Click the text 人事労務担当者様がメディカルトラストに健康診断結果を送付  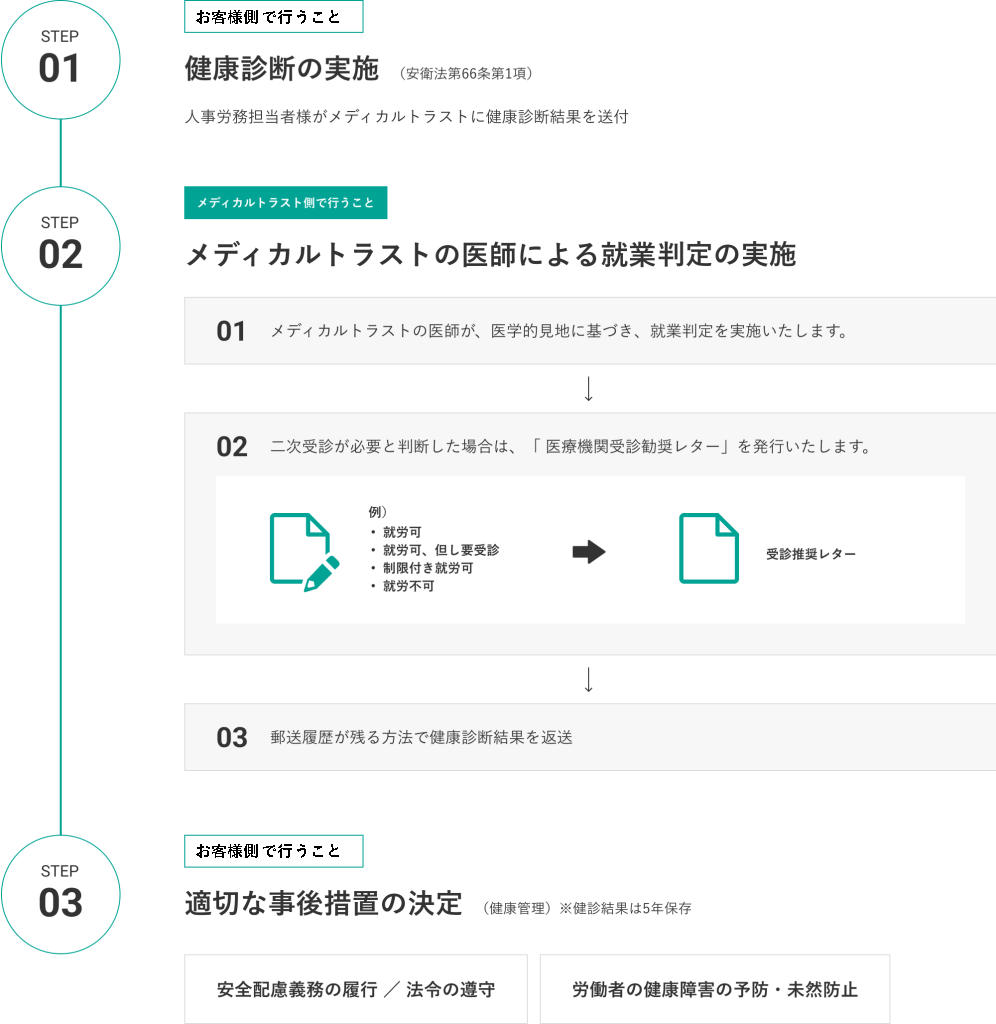(407, 117)
